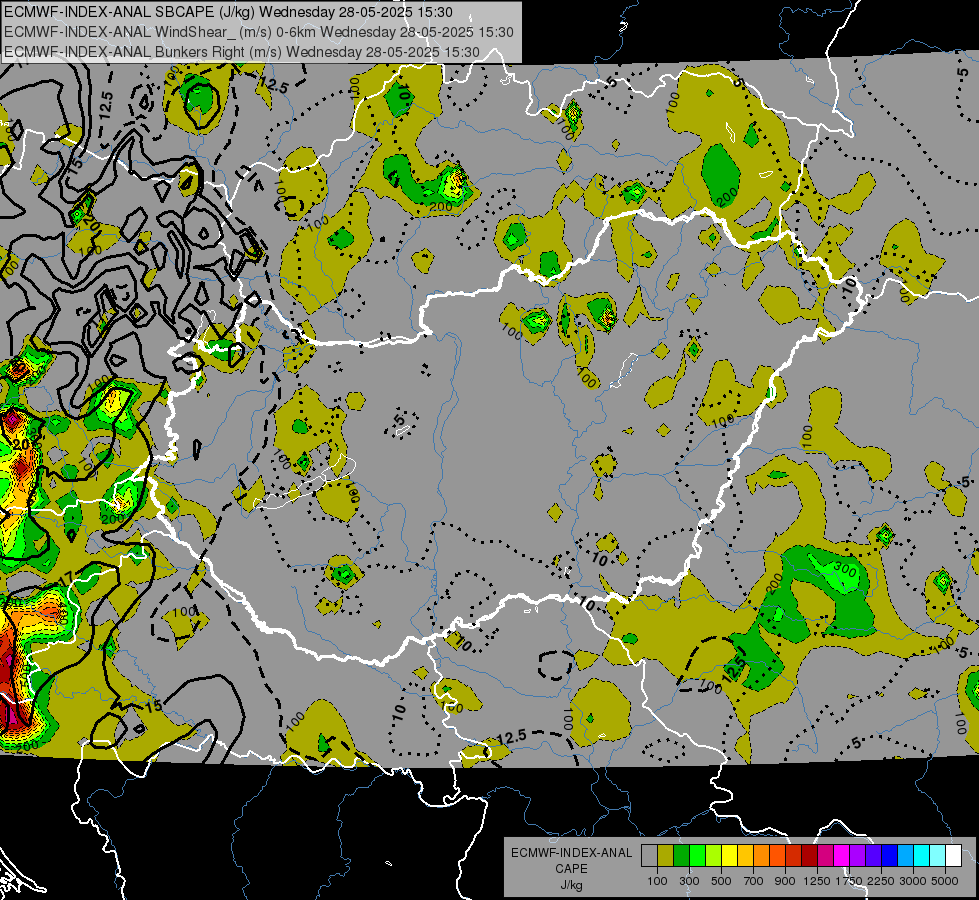
Task: Select the pure yellow legend swatch
Action: coord(729,855)
